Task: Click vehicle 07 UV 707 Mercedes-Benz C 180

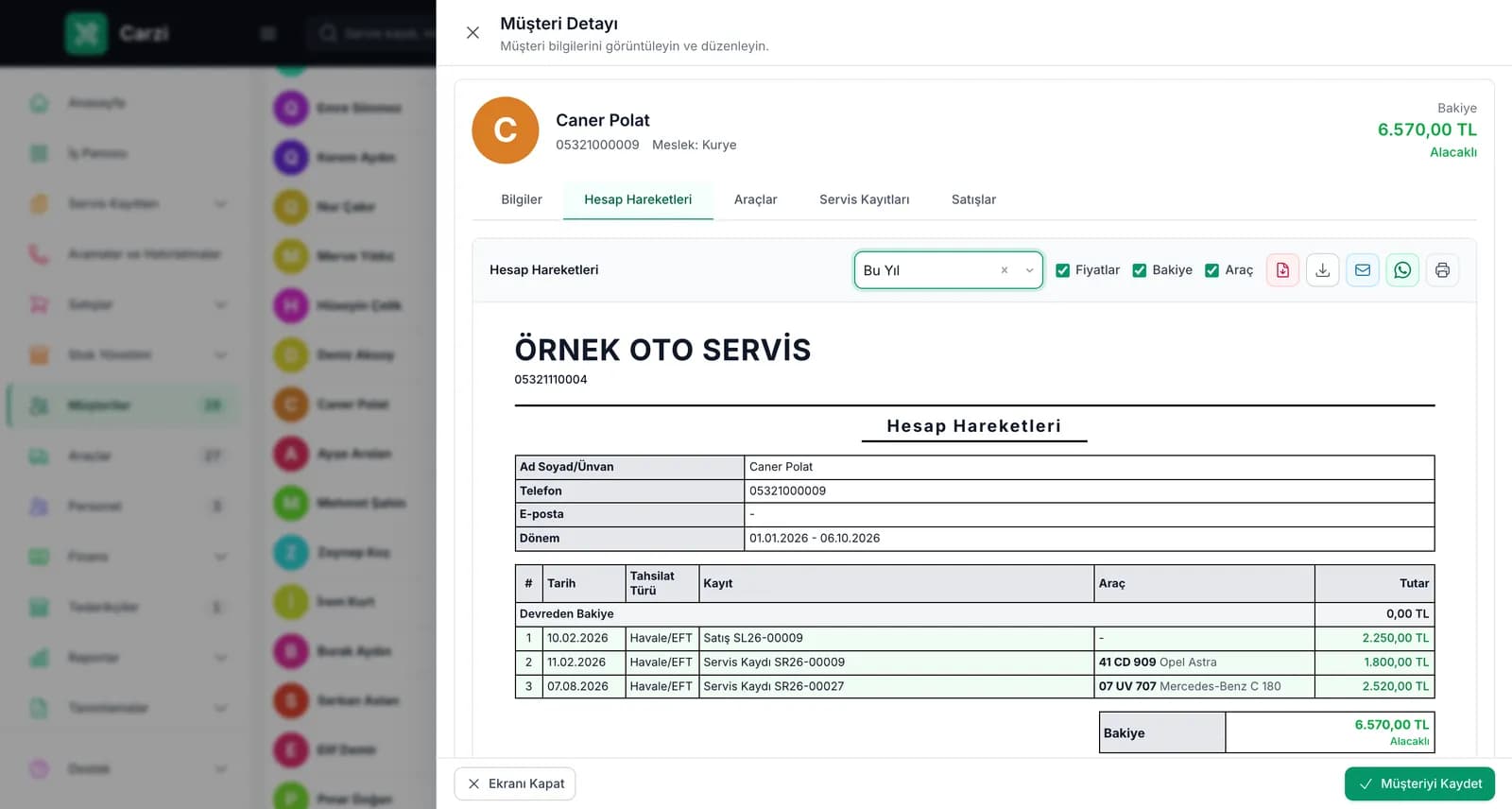Action: [1190, 686]
